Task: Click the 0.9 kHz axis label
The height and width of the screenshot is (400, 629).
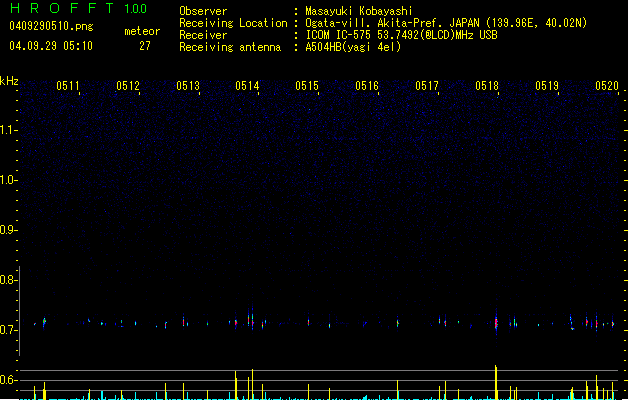Action: (x=8, y=230)
